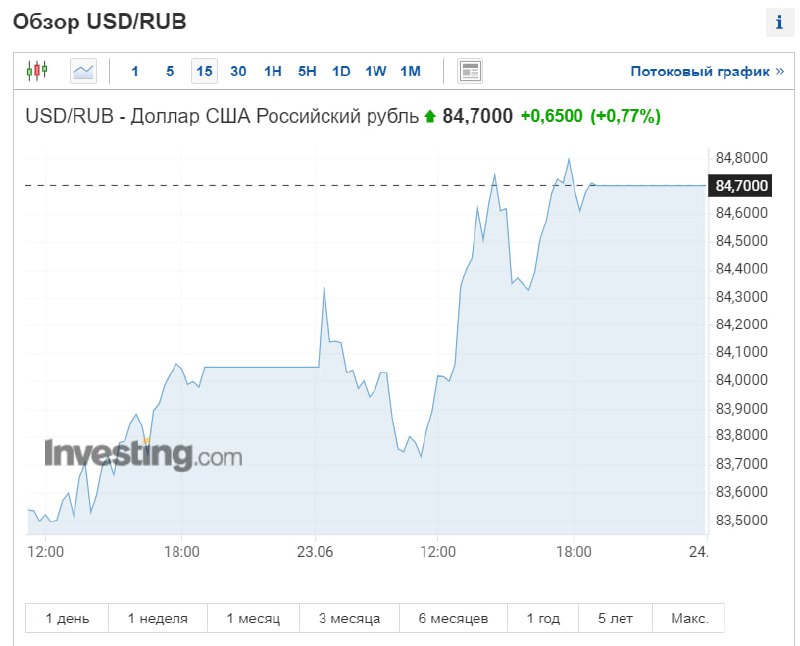Switch to 1D interval

pyautogui.click(x=341, y=71)
